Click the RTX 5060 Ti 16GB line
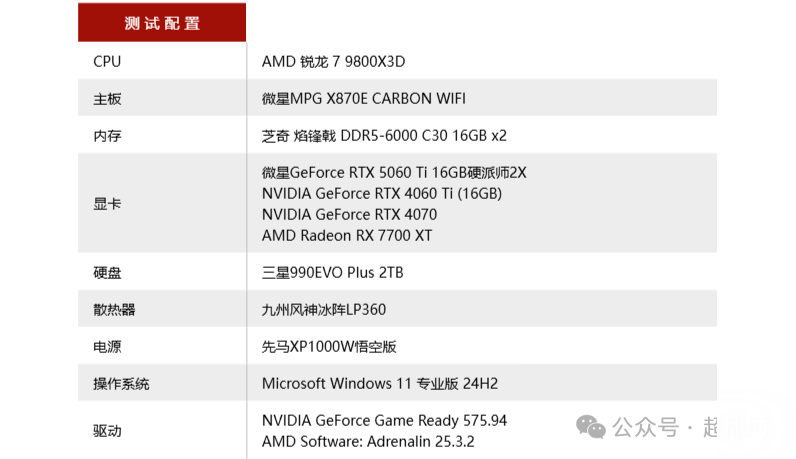The width and height of the screenshot is (796, 459). point(394,173)
